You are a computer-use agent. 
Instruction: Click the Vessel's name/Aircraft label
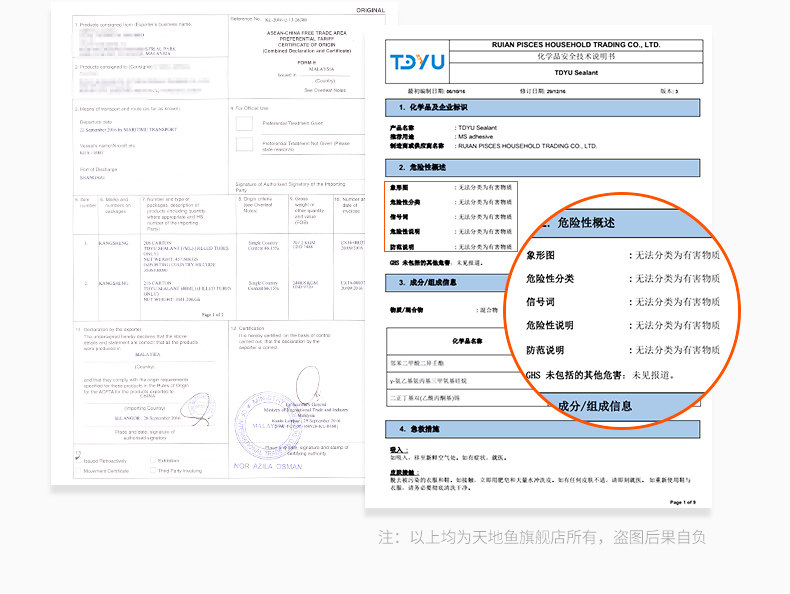[107, 146]
